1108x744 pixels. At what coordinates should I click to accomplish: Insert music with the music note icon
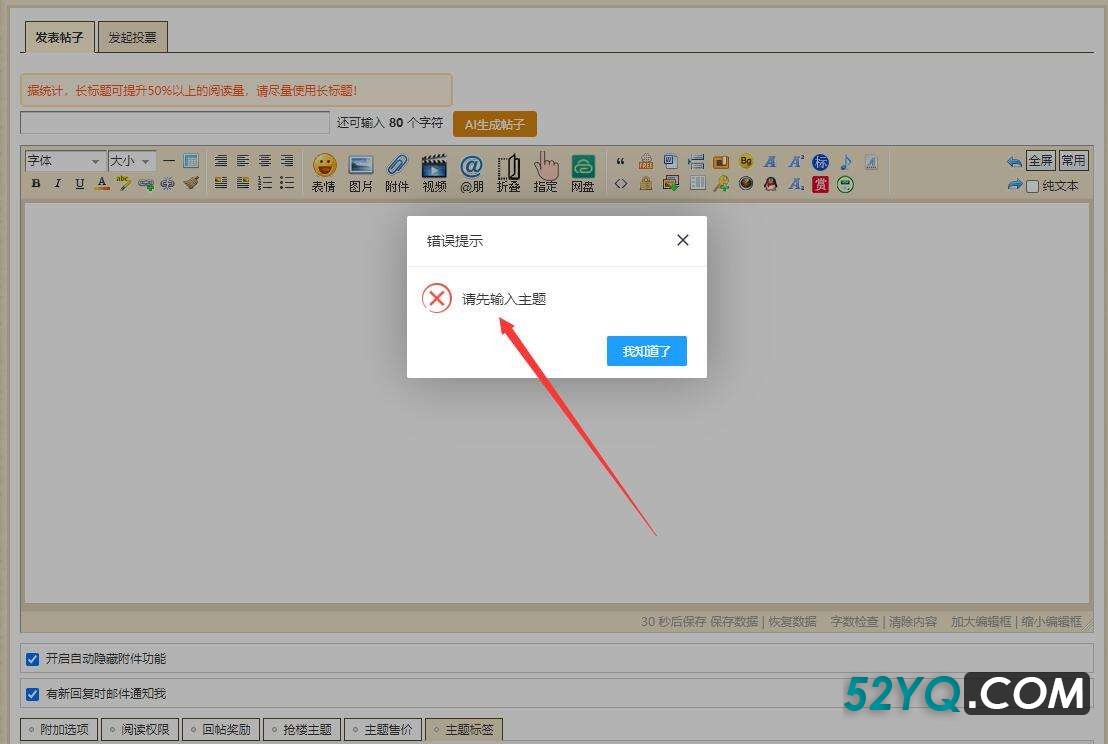(846, 161)
